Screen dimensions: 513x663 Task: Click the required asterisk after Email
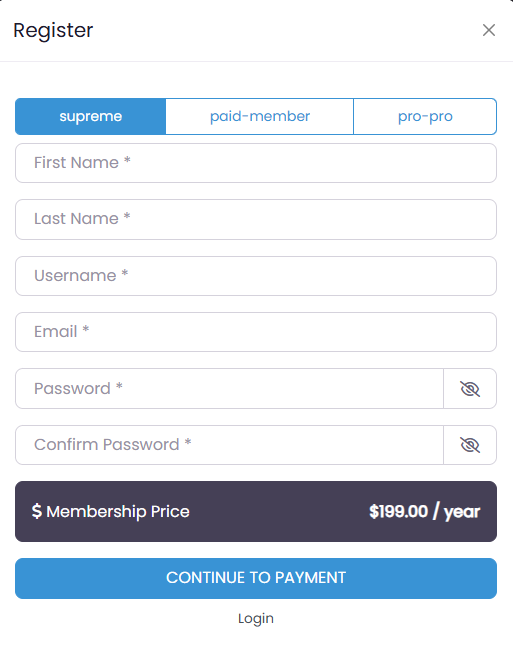tap(86, 329)
